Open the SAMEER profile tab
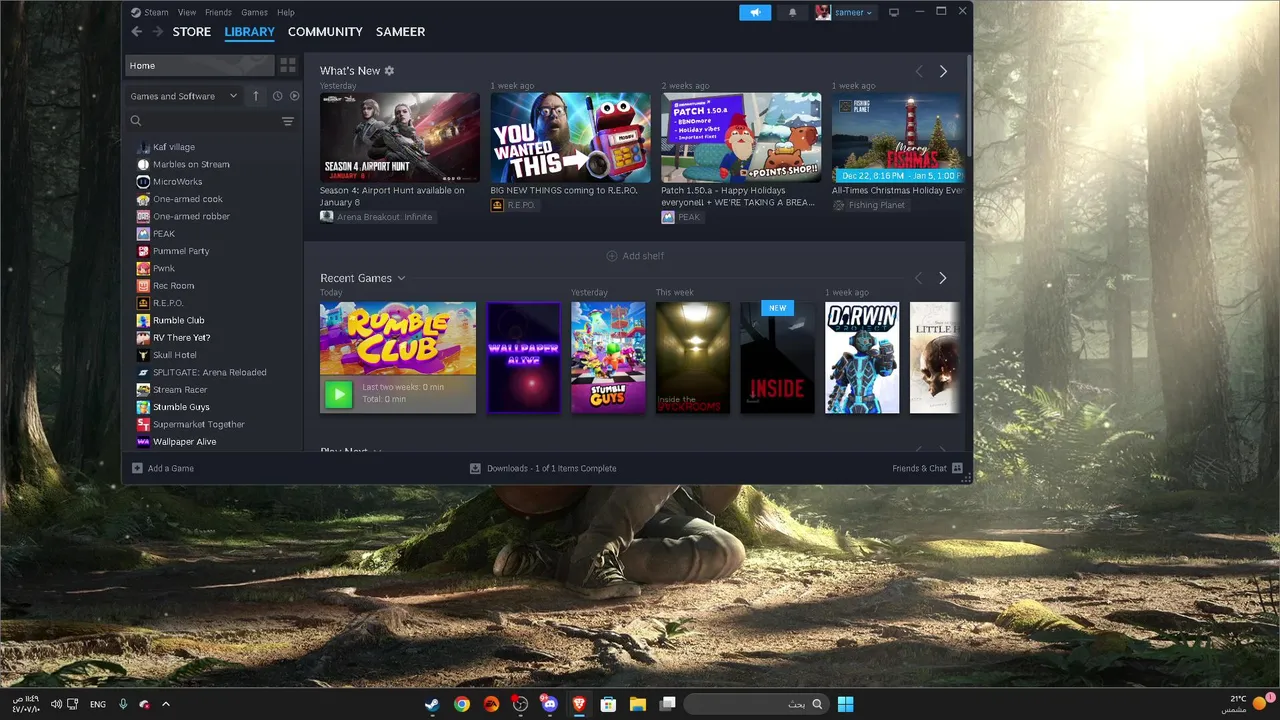Viewport: 1280px width, 720px height. [400, 32]
